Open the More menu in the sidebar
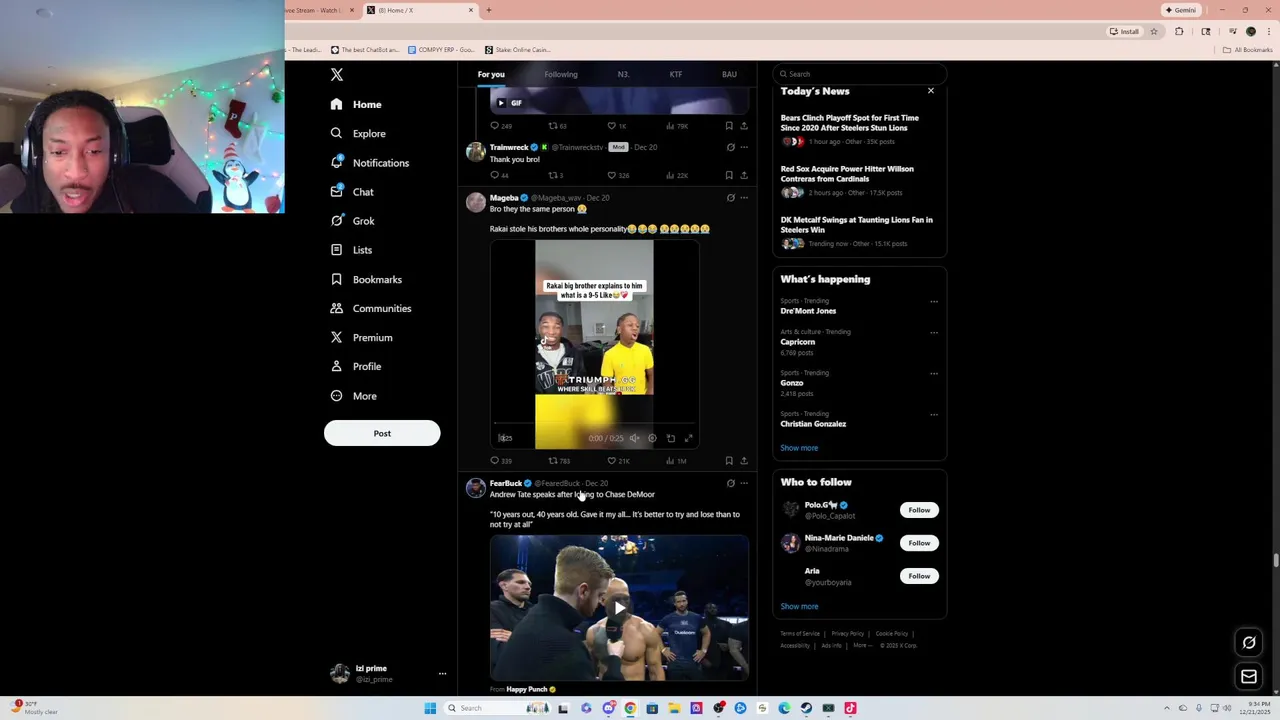 [354, 396]
